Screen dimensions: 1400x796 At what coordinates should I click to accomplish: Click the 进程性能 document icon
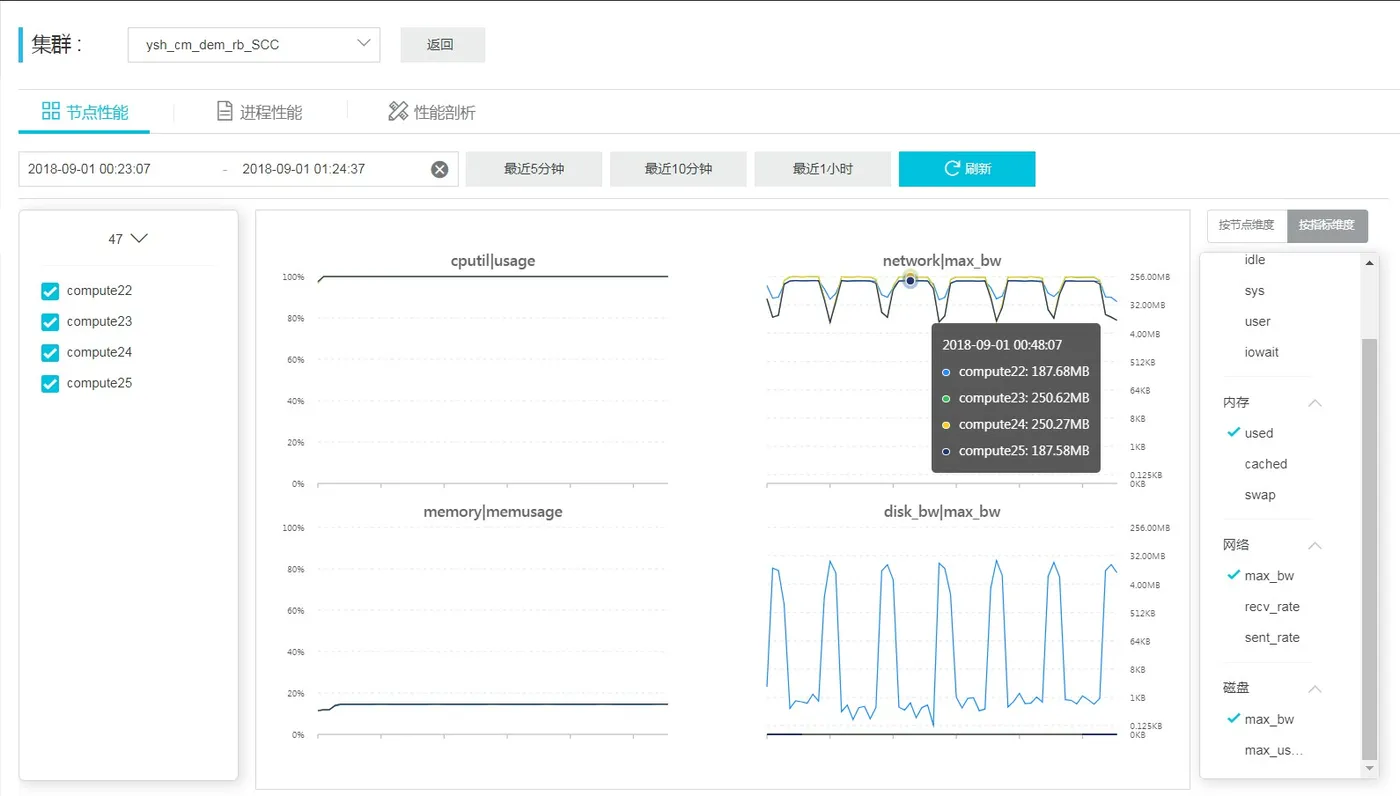[x=225, y=111]
